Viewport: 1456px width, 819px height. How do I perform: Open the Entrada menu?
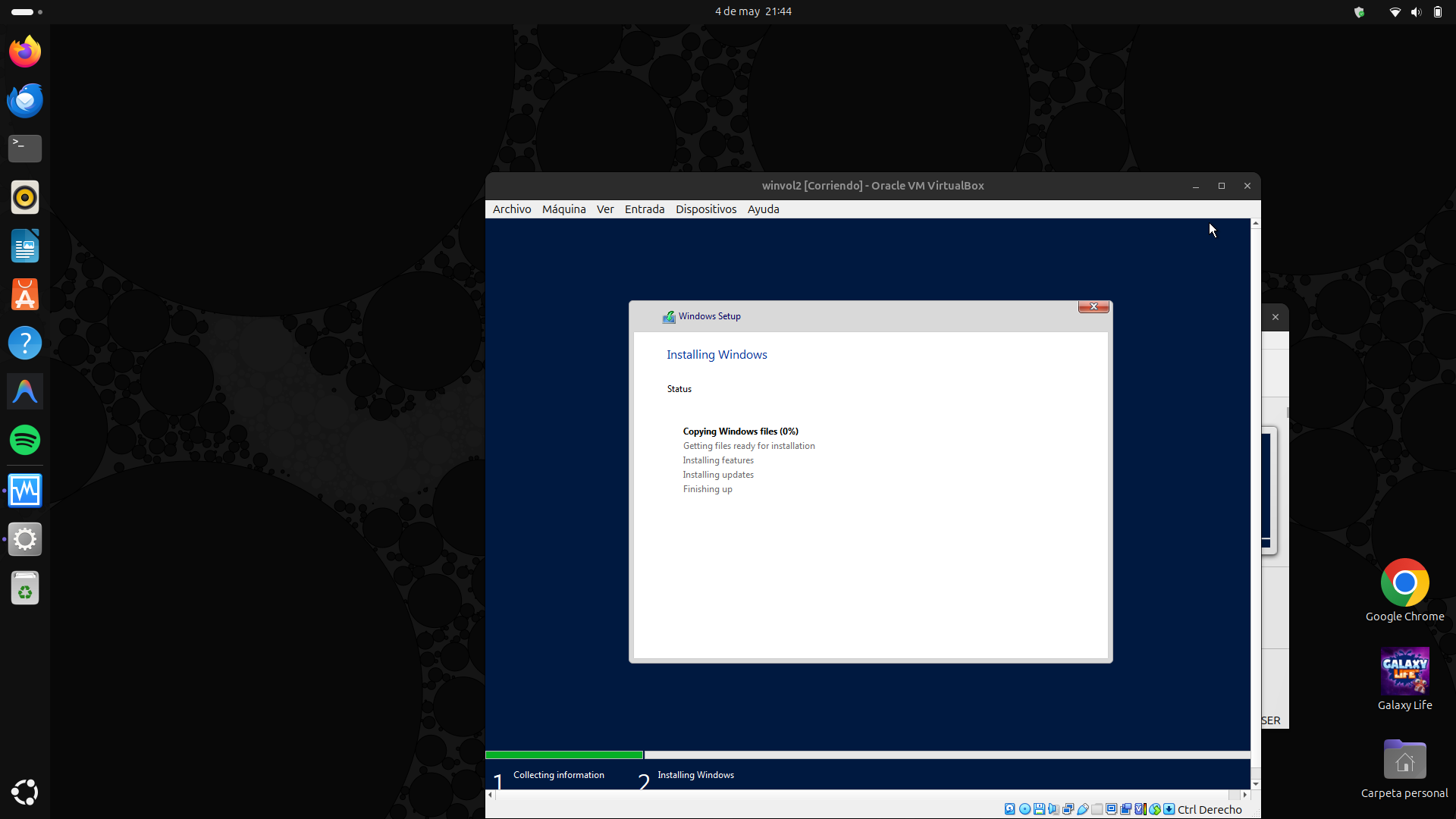645,209
